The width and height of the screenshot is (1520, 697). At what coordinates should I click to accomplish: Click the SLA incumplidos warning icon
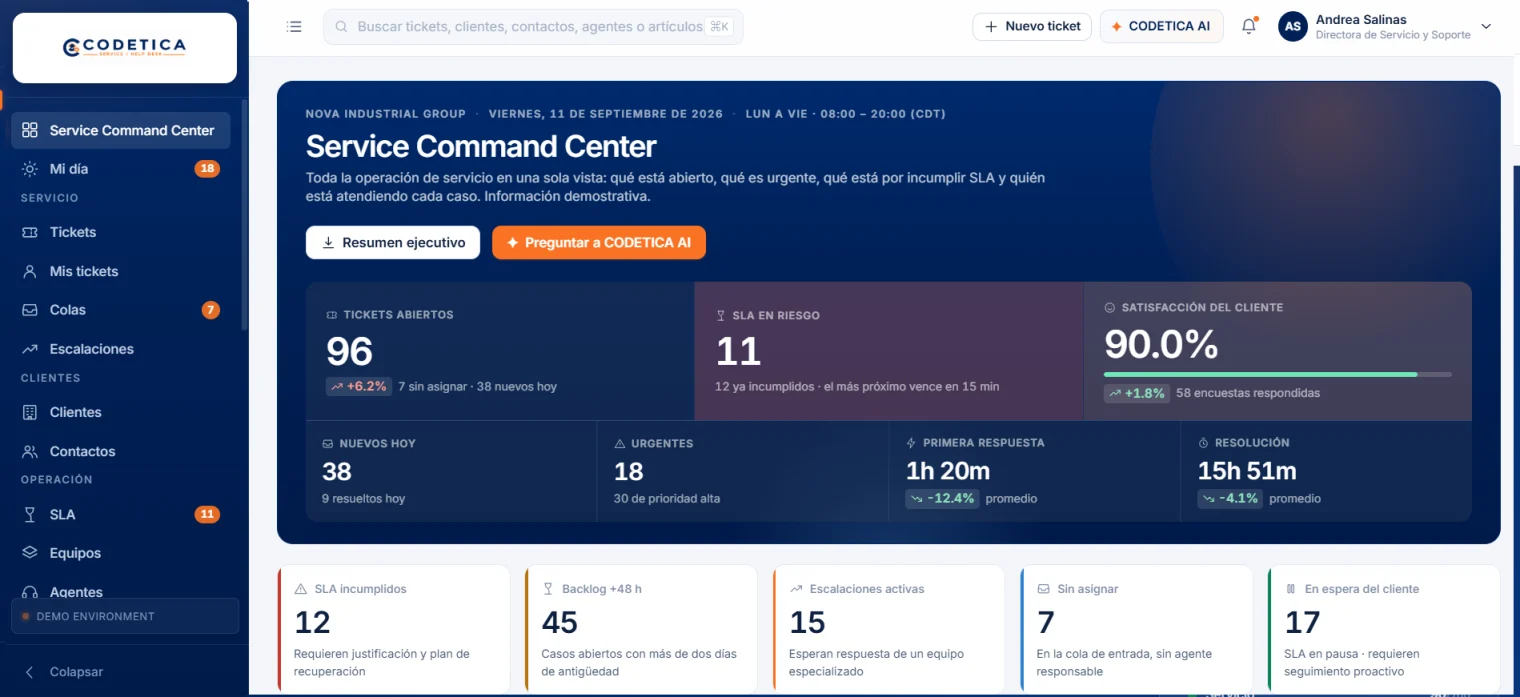pos(301,589)
